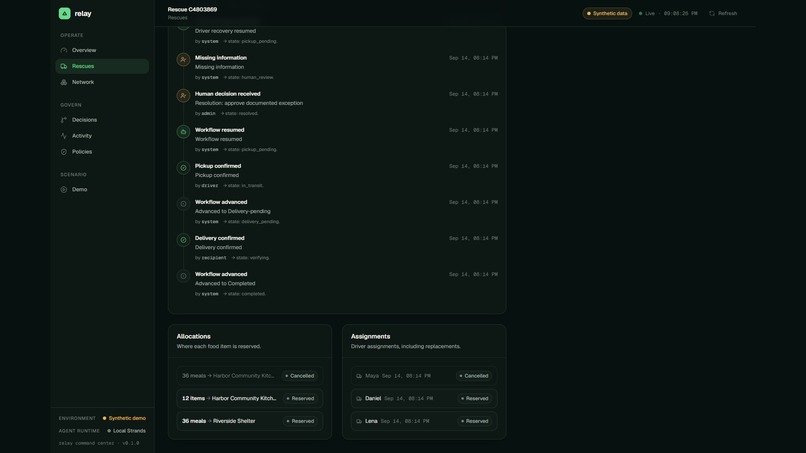
Task: Click the Policies shield icon
Action: (x=64, y=152)
